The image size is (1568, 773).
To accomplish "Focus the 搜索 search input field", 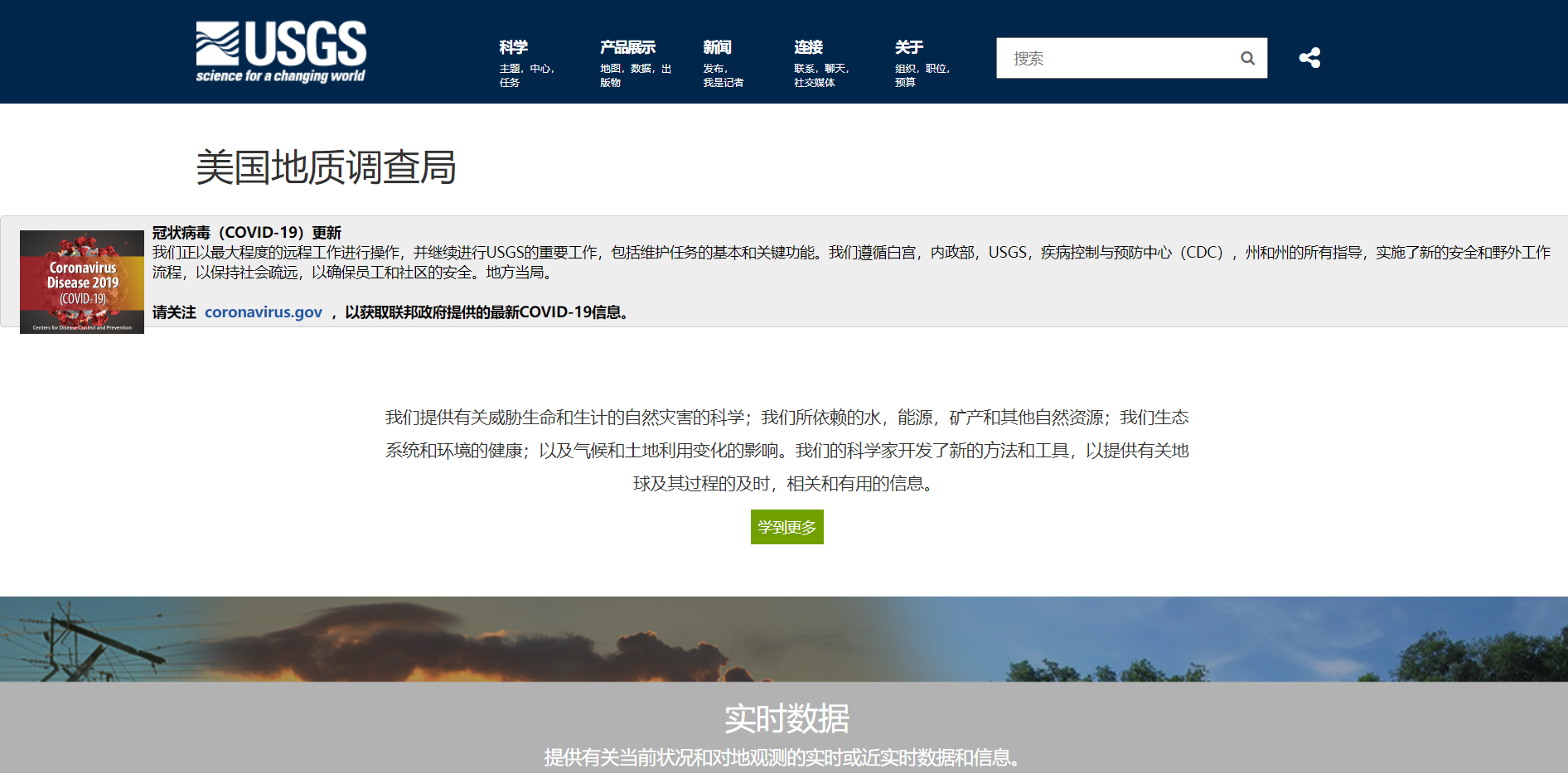I will coord(1115,58).
